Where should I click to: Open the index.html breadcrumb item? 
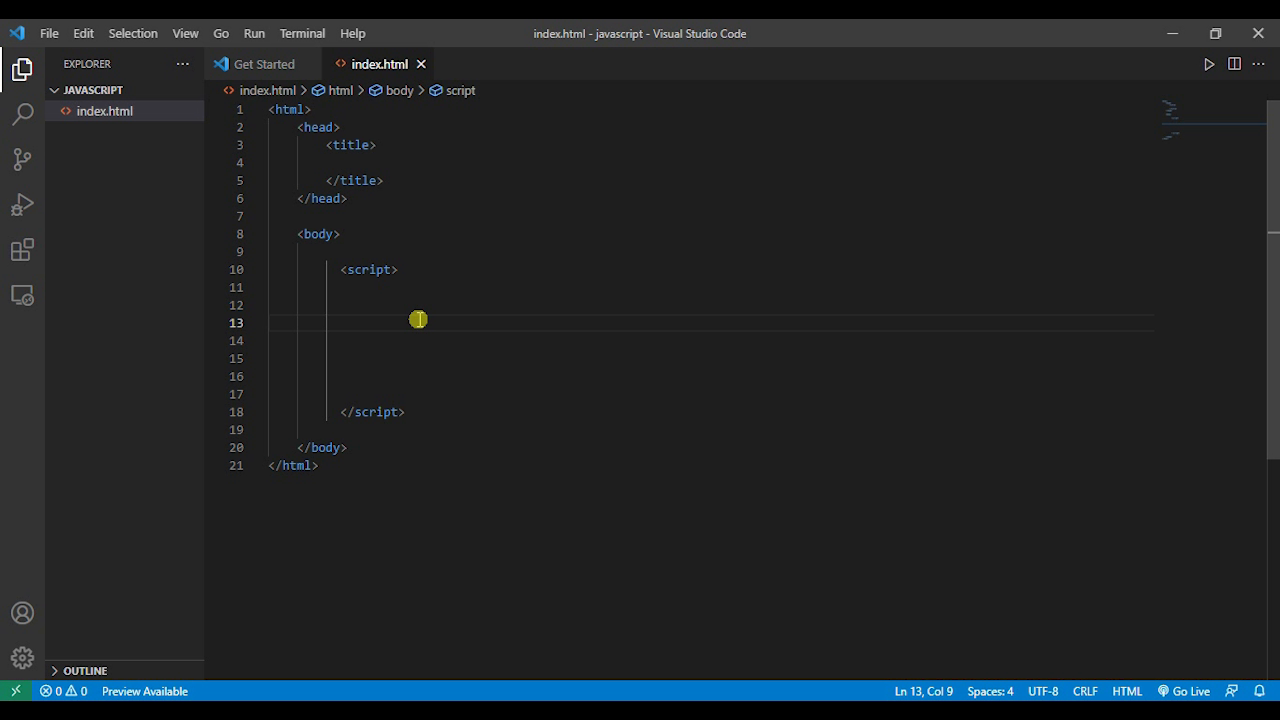[260, 90]
